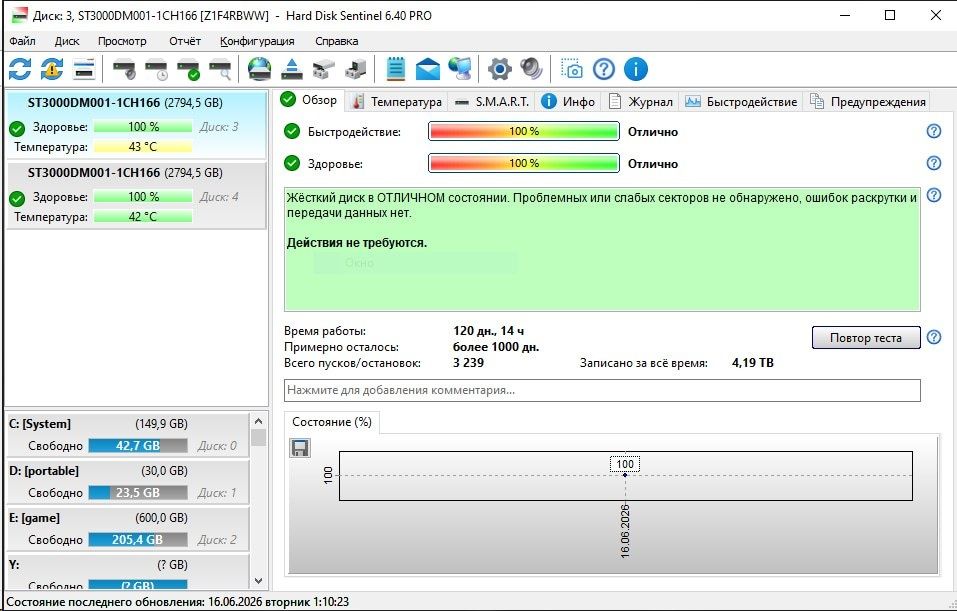Click the scroll up arrow in the partition list
The height and width of the screenshot is (611, 957).
[x=258, y=421]
